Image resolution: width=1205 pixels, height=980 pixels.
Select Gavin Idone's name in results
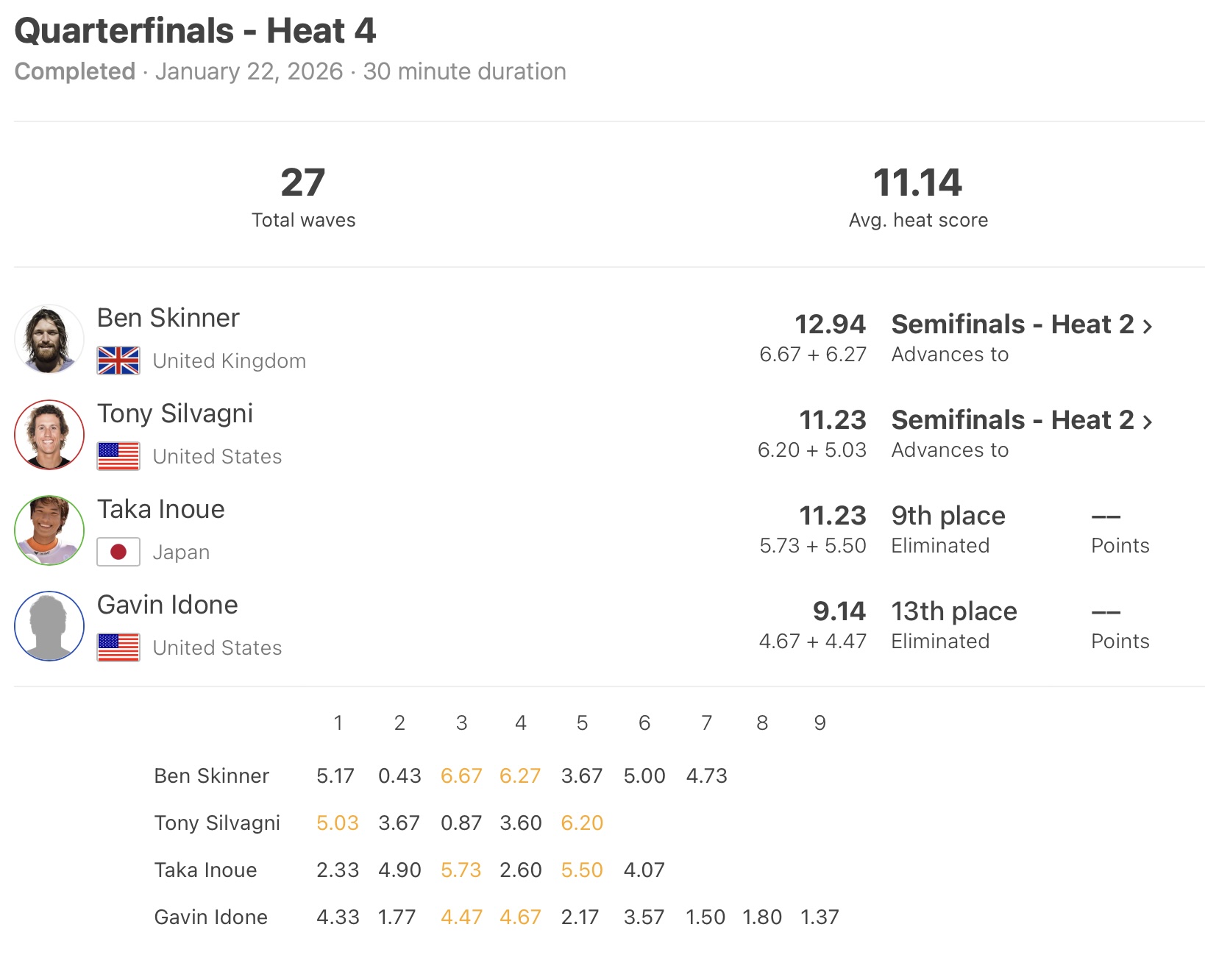(168, 605)
